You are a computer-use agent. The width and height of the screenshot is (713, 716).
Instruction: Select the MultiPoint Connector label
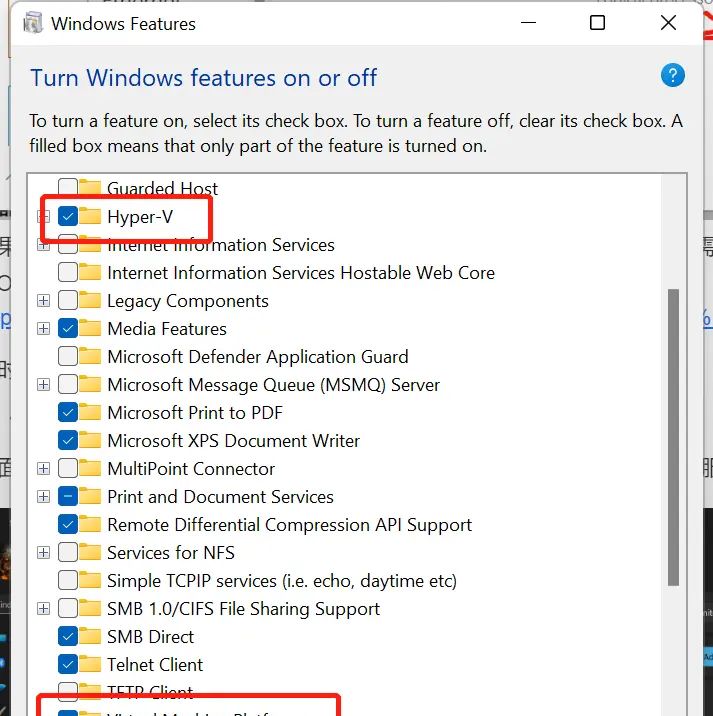tap(191, 469)
